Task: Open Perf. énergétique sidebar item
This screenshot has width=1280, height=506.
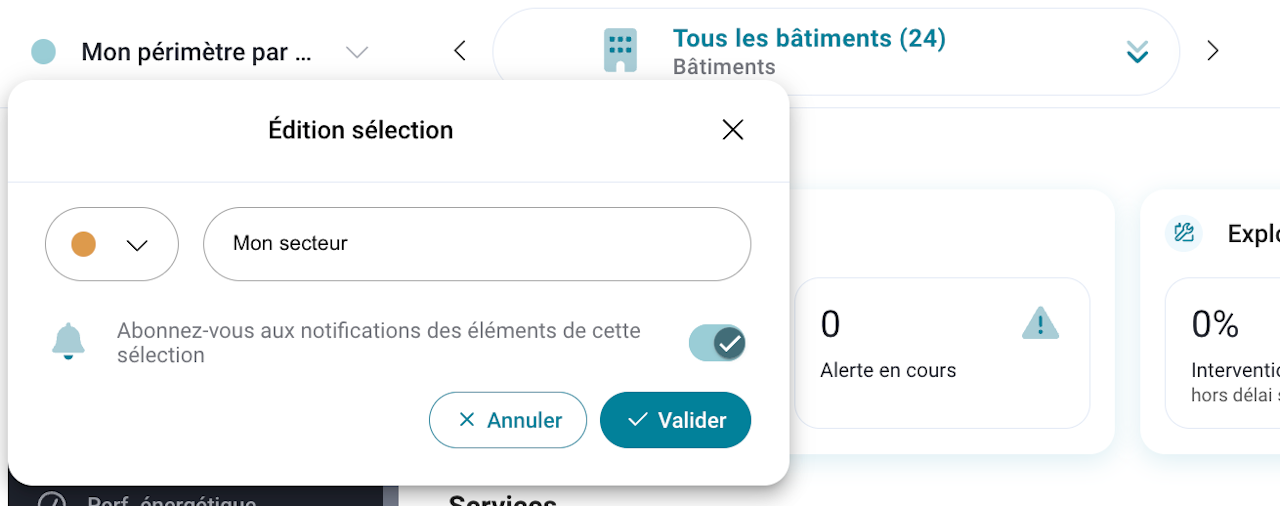Action: (170, 499)
